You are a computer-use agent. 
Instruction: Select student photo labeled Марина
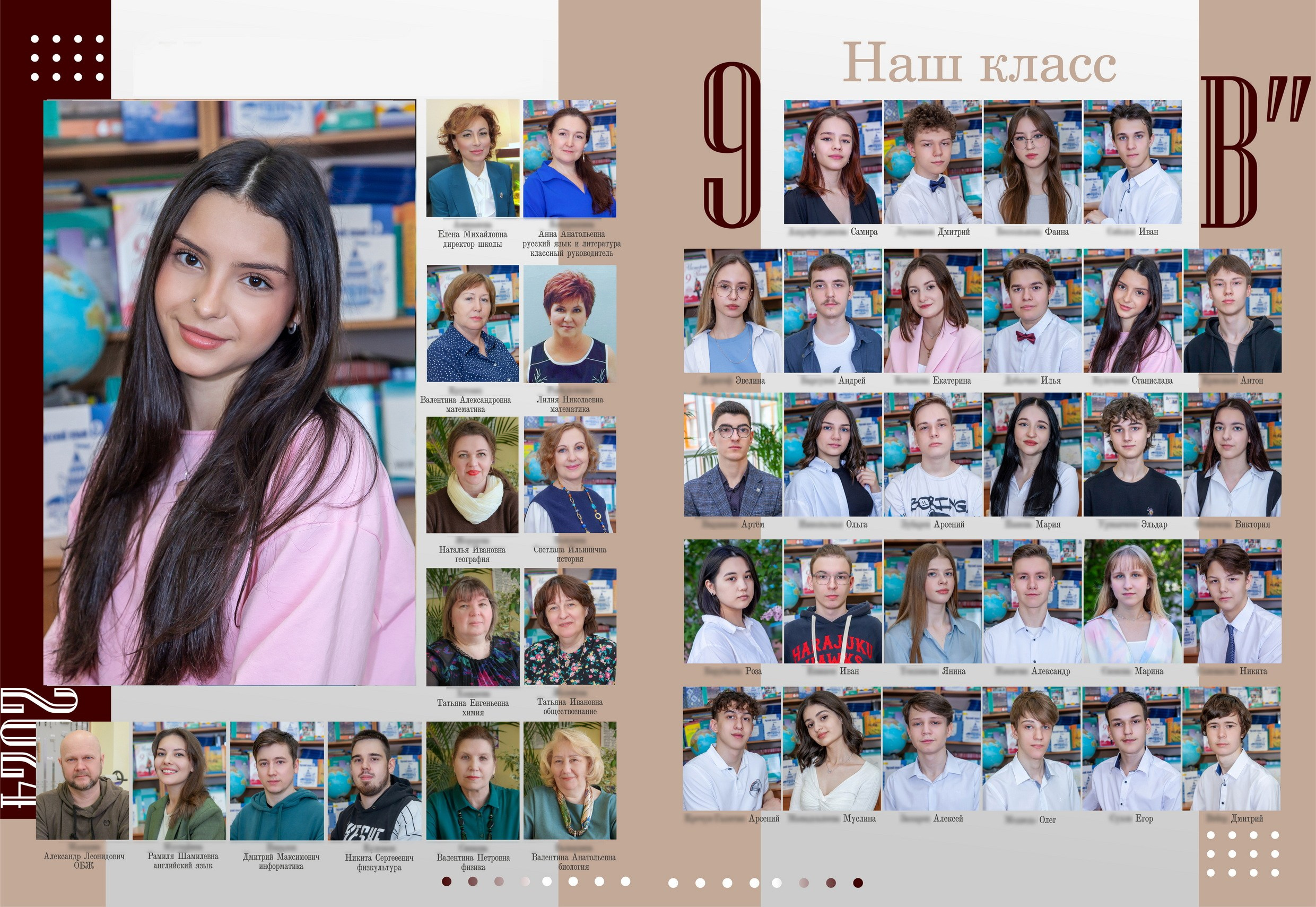pos(1132,601)
